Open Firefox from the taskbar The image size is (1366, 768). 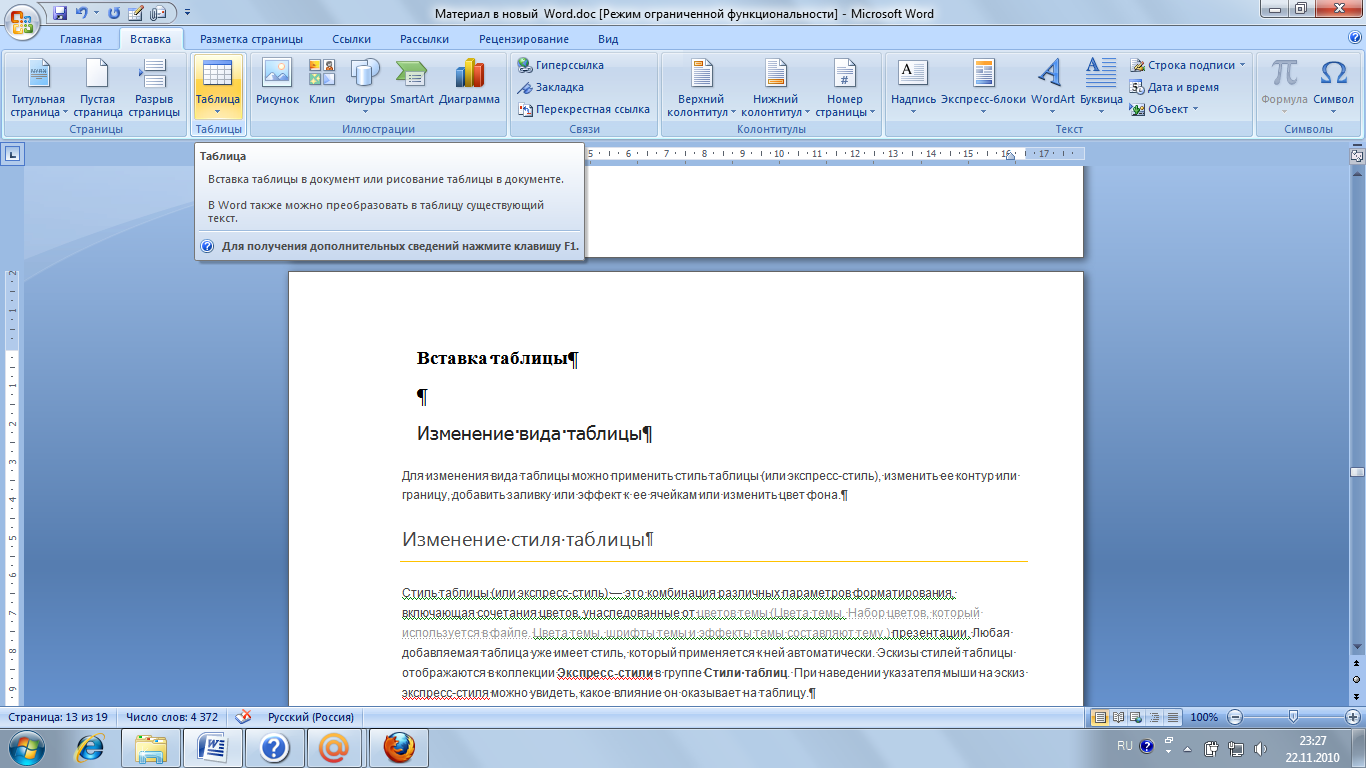[x=398, y=748]
